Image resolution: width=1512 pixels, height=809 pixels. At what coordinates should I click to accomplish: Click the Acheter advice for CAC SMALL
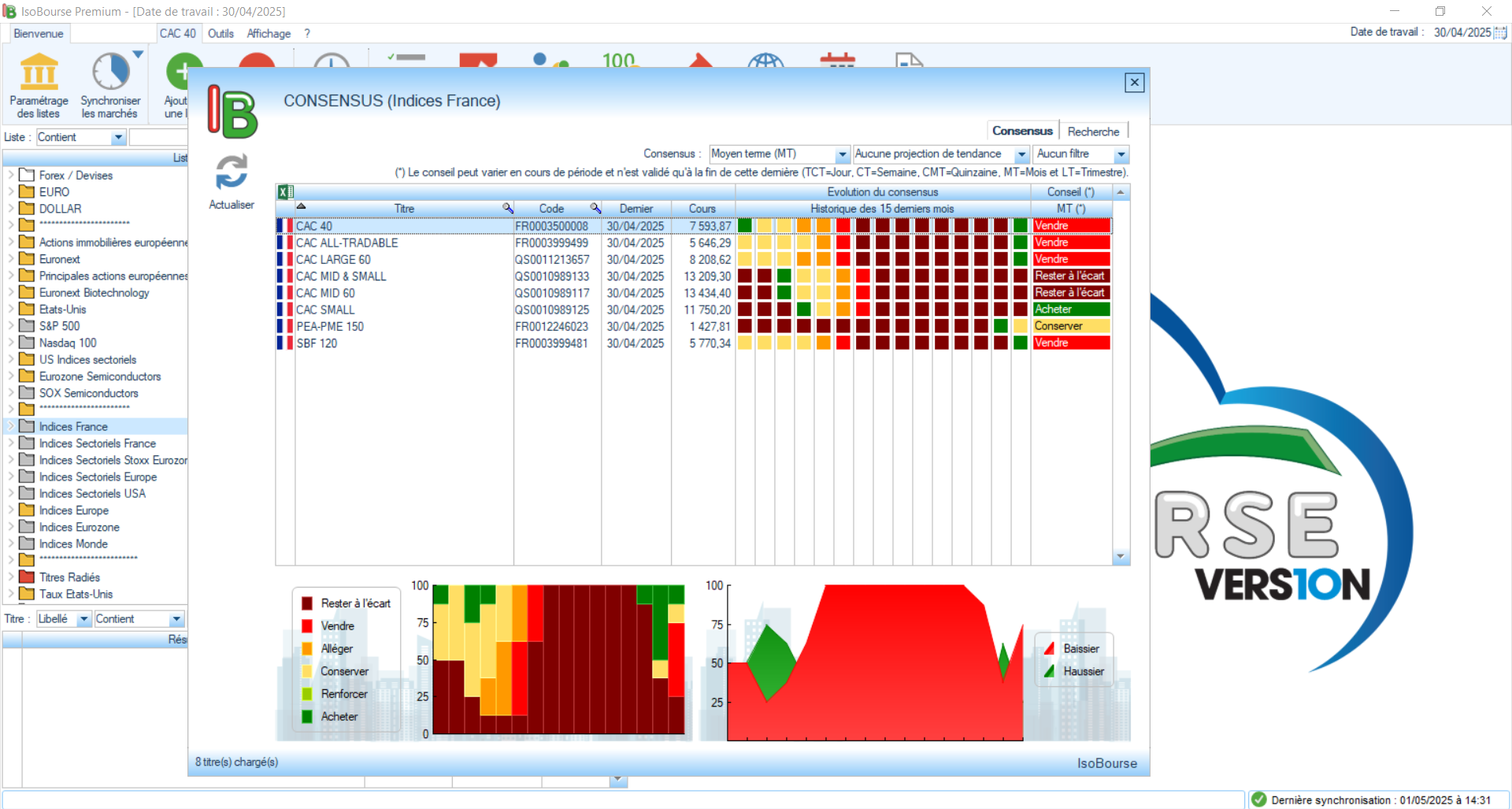1071,309
